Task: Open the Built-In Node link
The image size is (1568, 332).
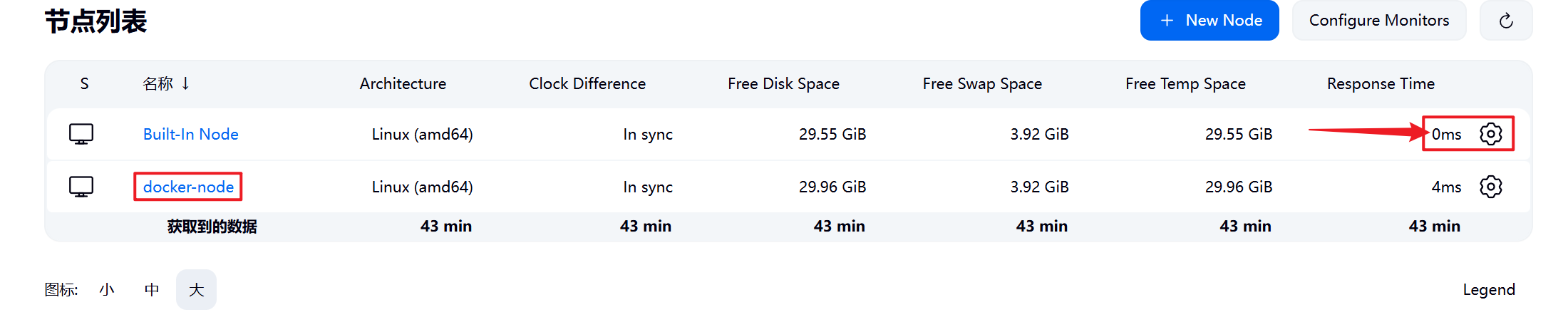Action: point(190,134)
